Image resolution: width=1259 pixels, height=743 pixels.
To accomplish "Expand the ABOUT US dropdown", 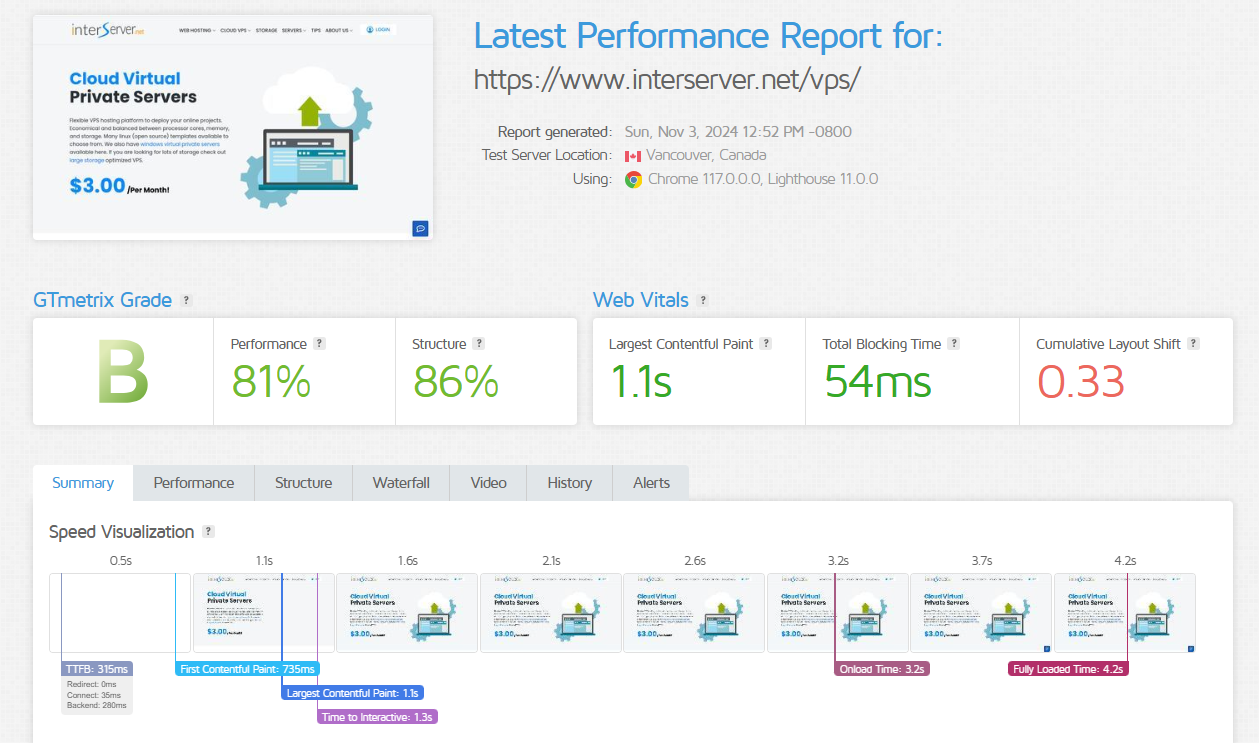I will [x=339, y=29].
